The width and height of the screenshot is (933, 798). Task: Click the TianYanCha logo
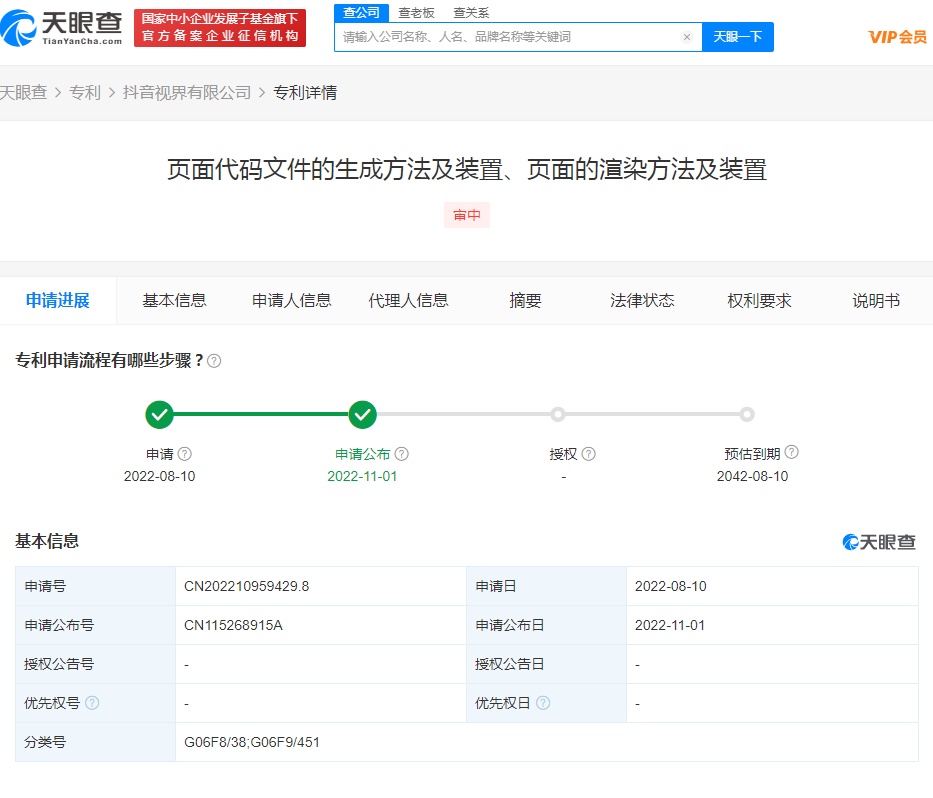pos(61,28)
